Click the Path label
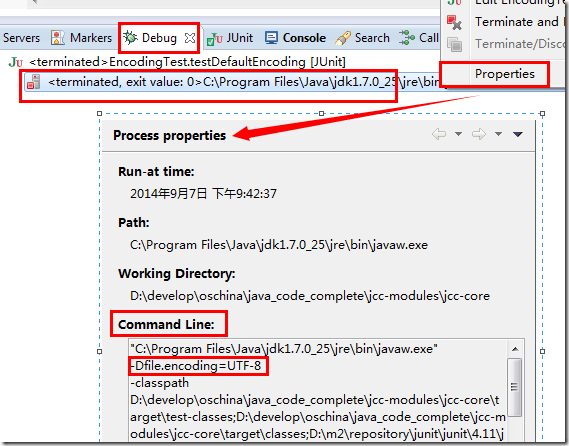The image size is (569, 446). (134, 222)
